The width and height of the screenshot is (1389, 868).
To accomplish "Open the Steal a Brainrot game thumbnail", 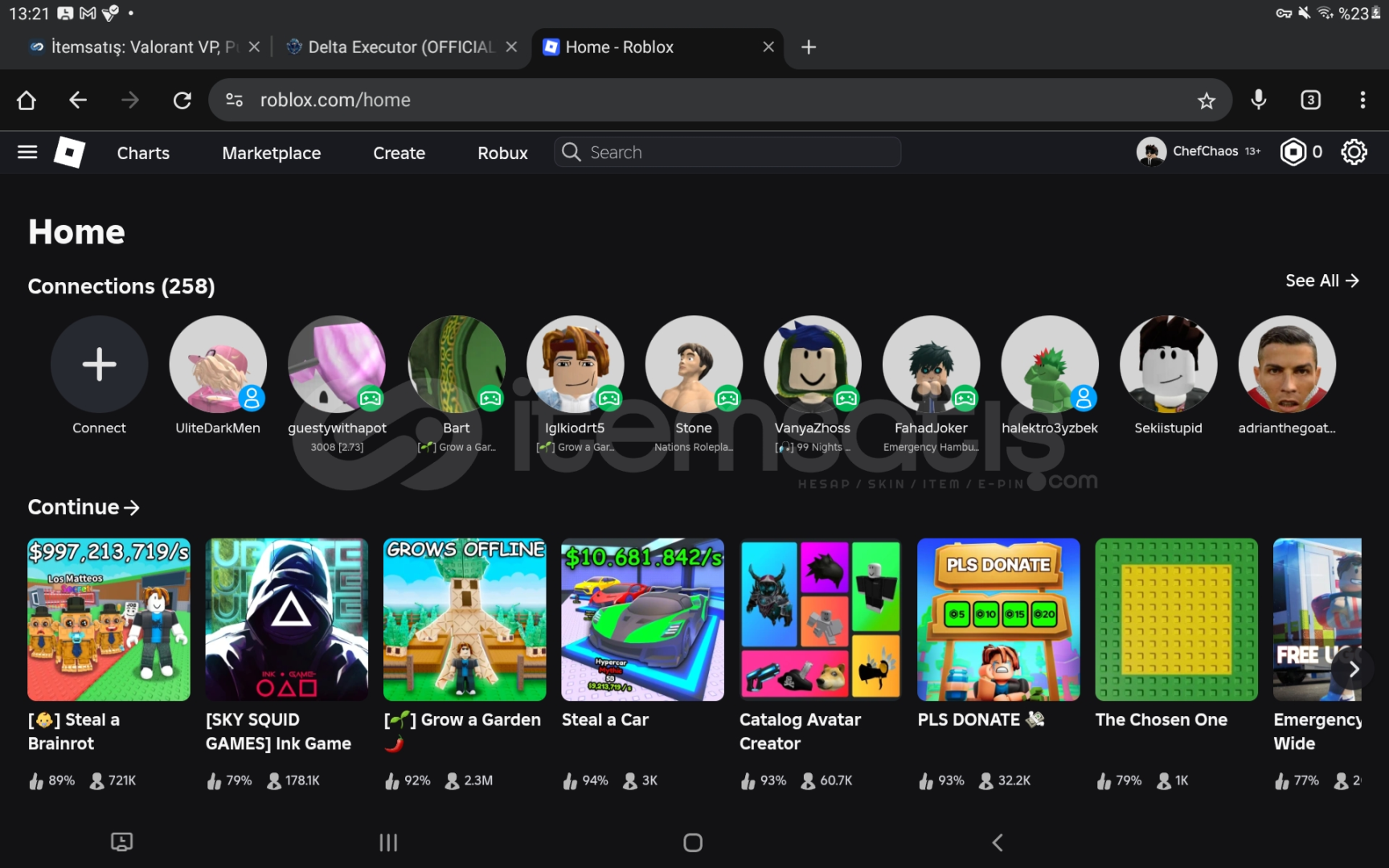I will click(x=109, y=619).
